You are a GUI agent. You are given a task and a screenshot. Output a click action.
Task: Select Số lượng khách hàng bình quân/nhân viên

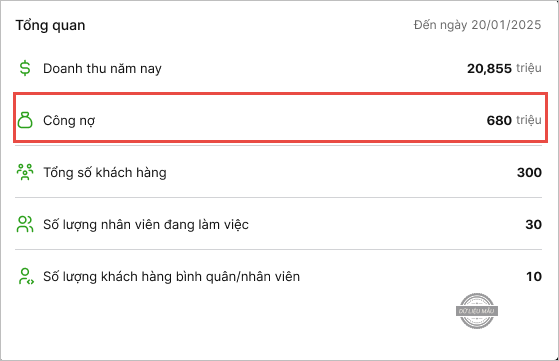click(171, 277)
